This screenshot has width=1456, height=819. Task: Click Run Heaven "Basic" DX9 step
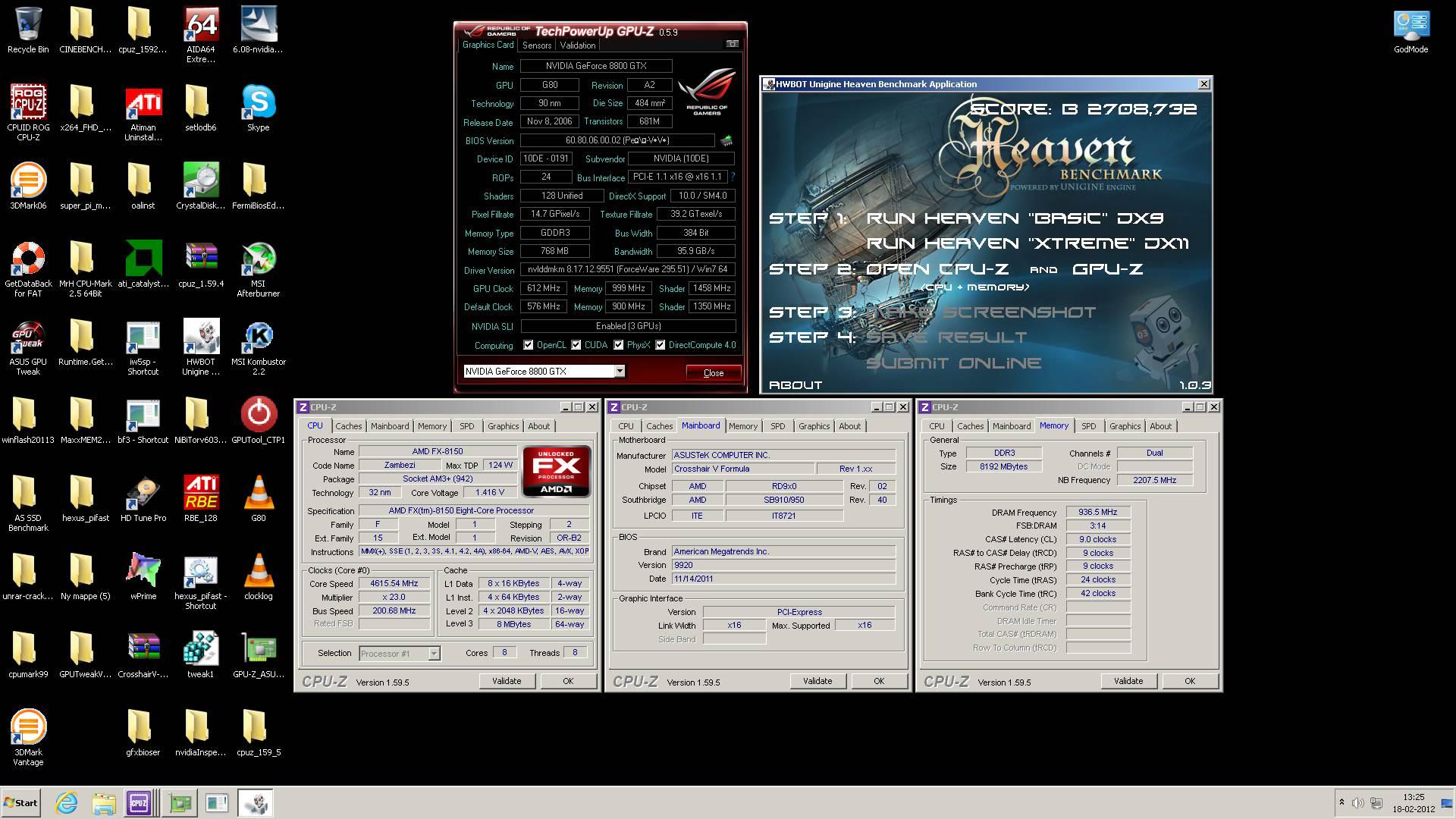point(1015,218)
